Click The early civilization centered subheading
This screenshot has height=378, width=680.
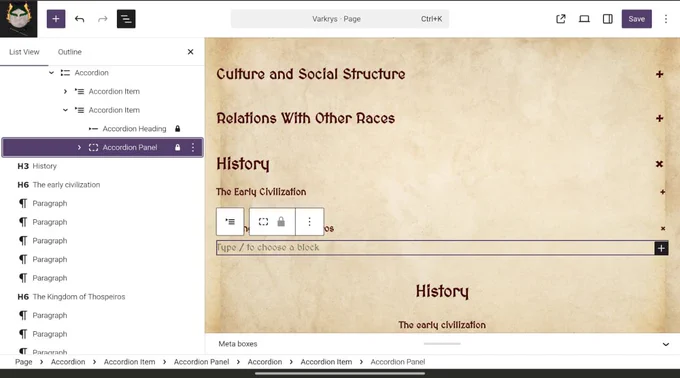pyautogui.click(x=442, y=325)
